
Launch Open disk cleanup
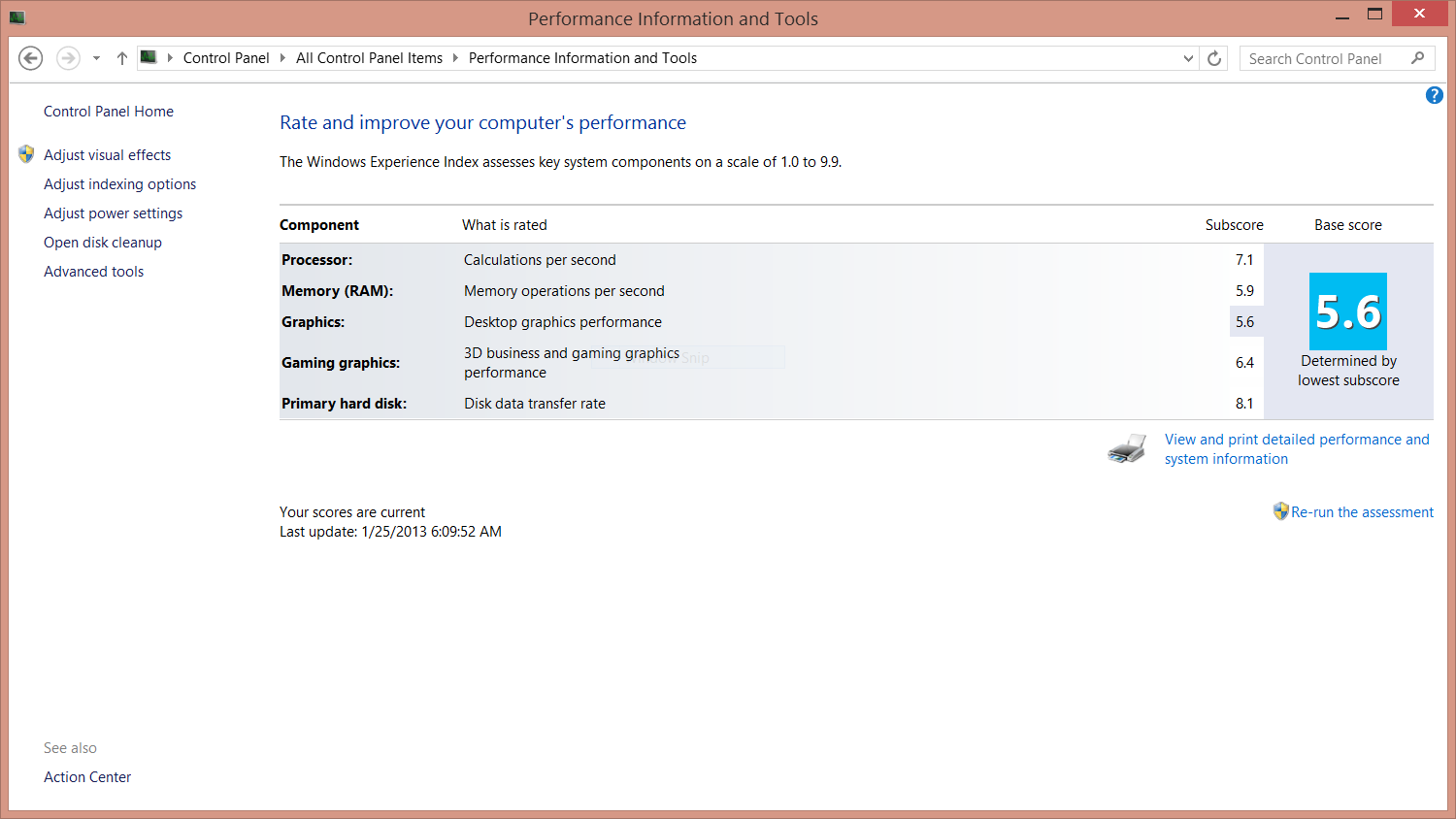(103, 243)
